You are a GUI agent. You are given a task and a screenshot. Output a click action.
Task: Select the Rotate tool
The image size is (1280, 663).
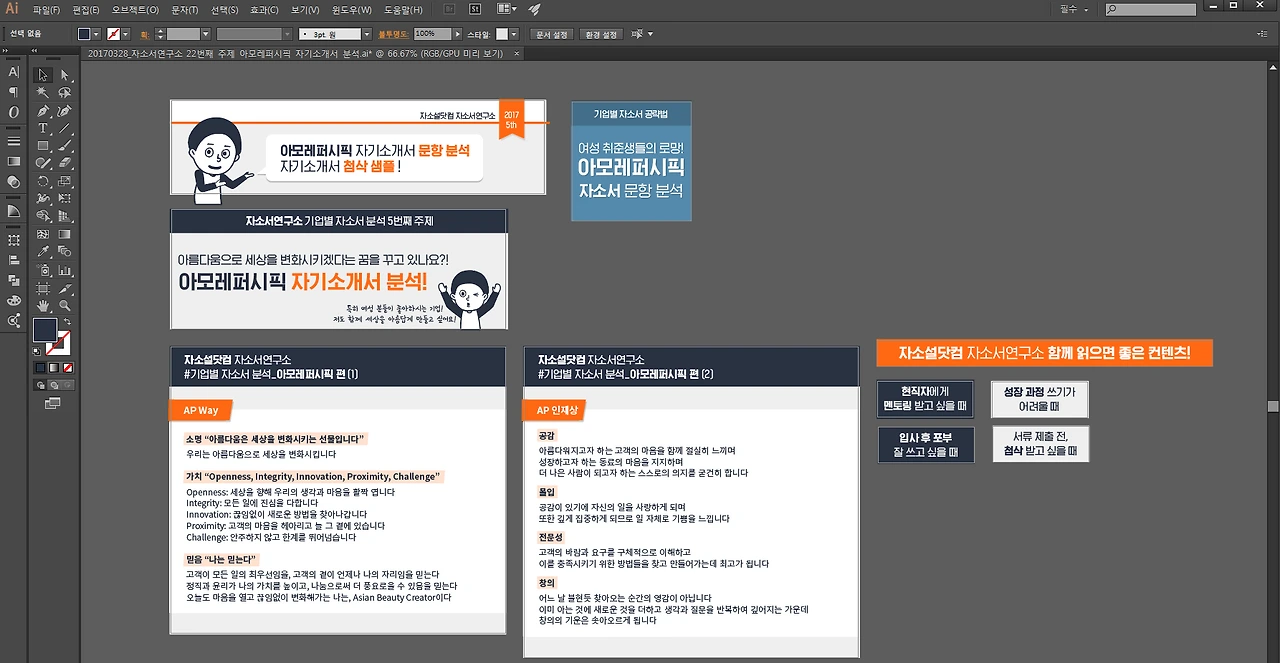point(43,181)
